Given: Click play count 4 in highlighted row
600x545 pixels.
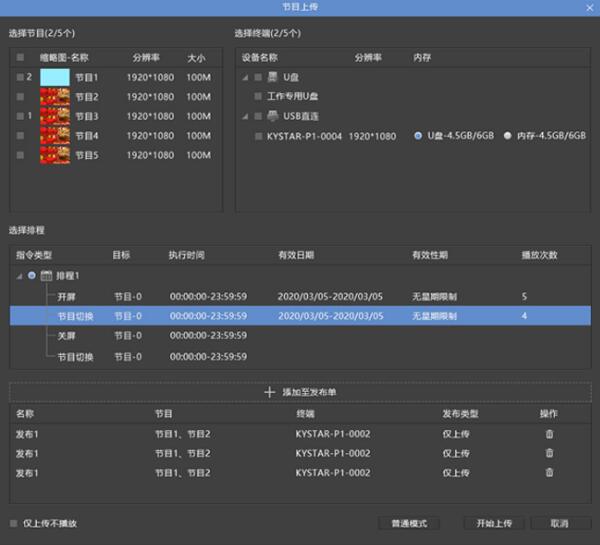Looking at the screenshot, I should coord(524,316).
